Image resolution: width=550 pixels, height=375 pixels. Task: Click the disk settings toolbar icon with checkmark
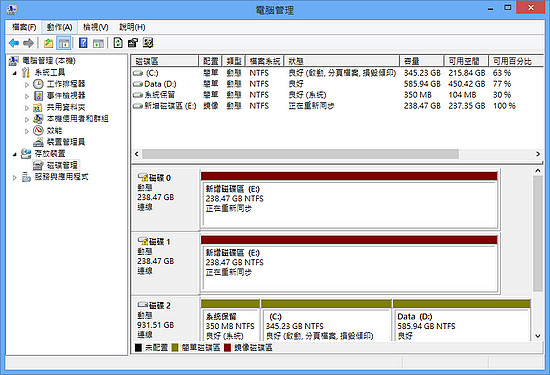click(148, 43)
